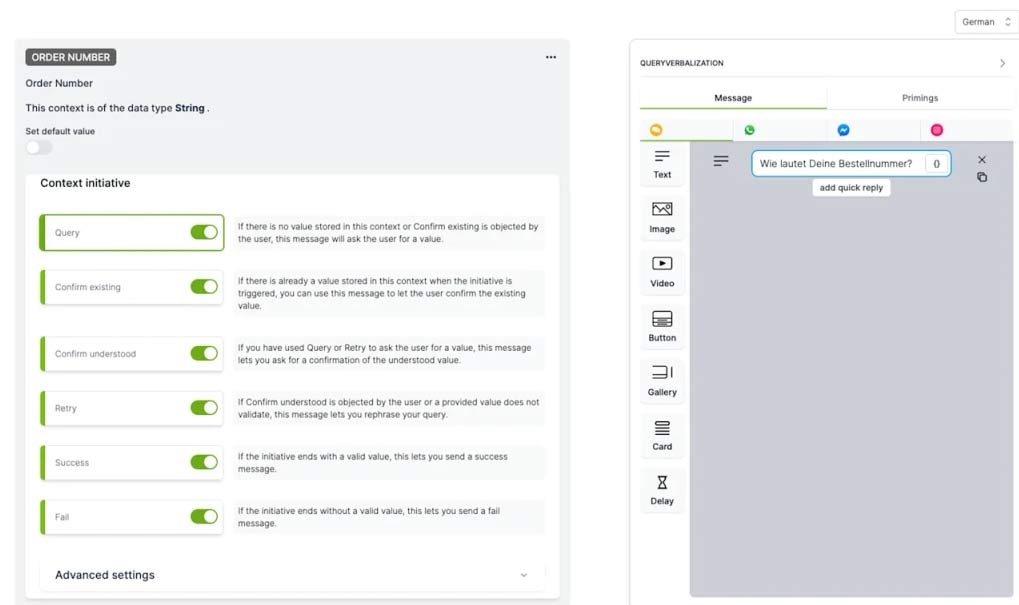
Task: Select the Confirm understood initiative row
Action: coord(132,354)
